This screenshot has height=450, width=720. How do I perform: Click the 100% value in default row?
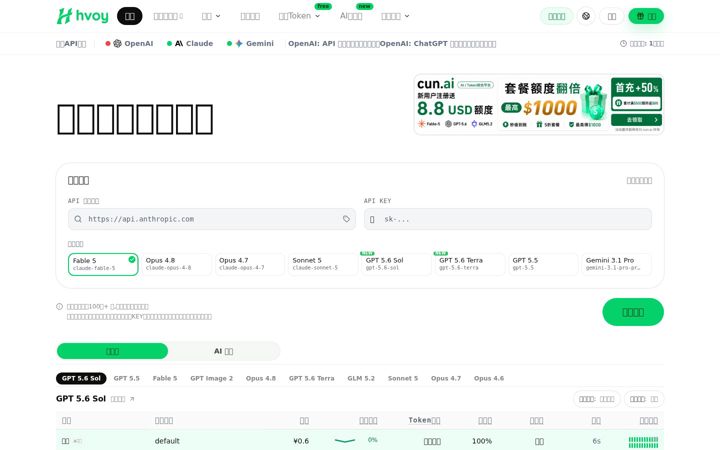coord(482,441)
